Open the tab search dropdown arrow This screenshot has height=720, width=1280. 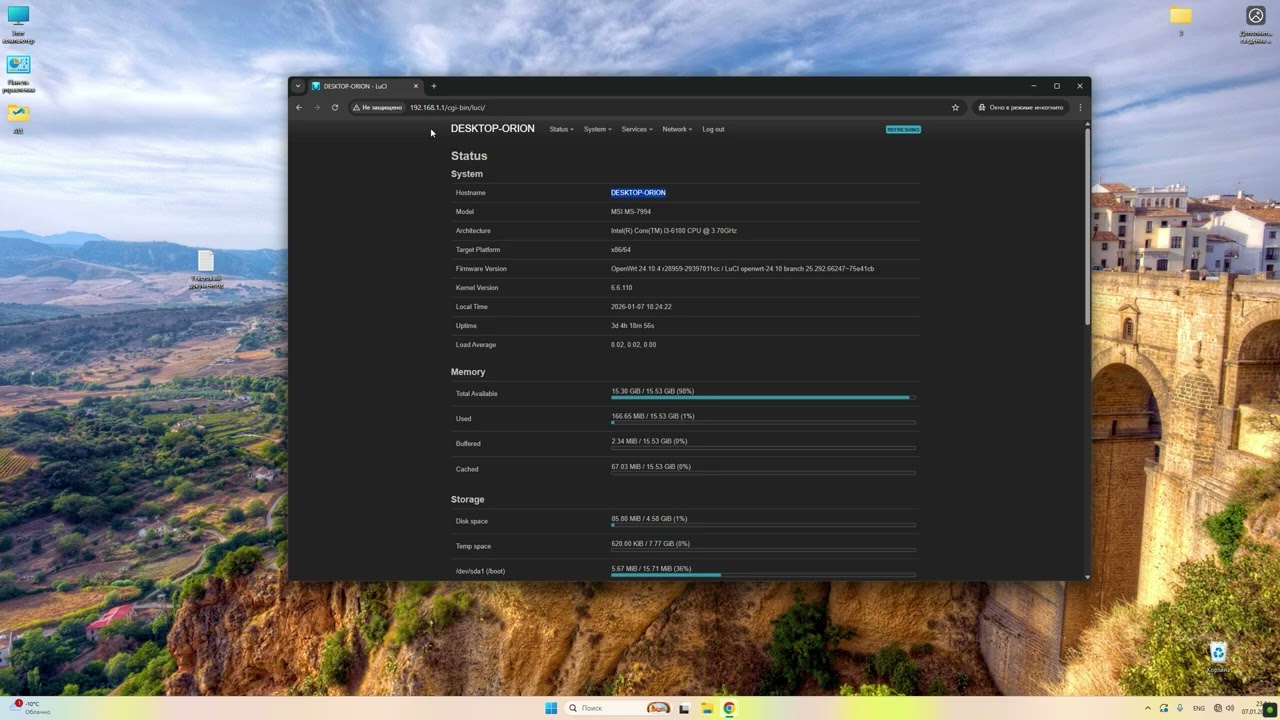[297, 86]
